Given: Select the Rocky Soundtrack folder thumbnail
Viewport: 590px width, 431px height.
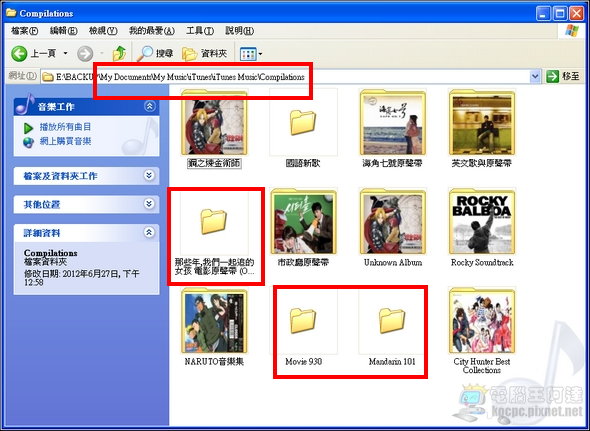Looking at the screenshot, I should point(482,222).
